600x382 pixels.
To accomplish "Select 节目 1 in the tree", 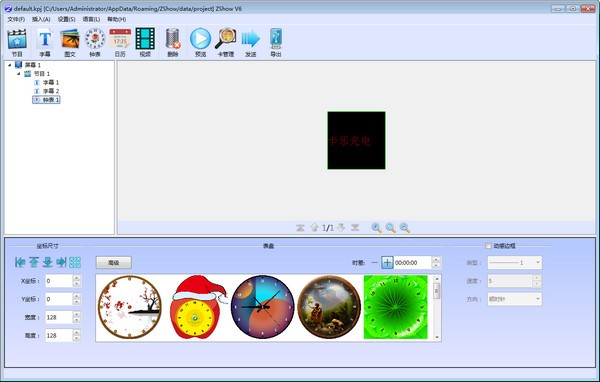I will pos(42,73).
